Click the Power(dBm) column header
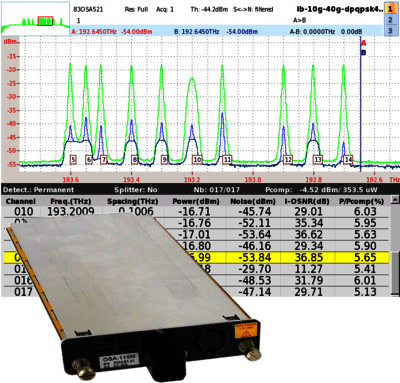400x383 pixels. tap(196, 201)
